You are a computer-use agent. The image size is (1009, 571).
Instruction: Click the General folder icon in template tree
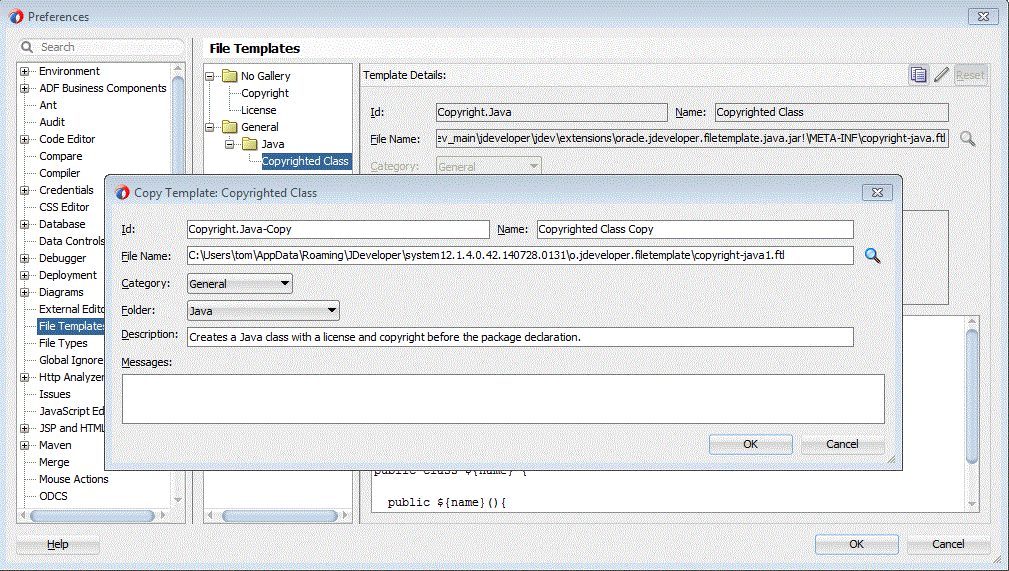click(230, 127)
